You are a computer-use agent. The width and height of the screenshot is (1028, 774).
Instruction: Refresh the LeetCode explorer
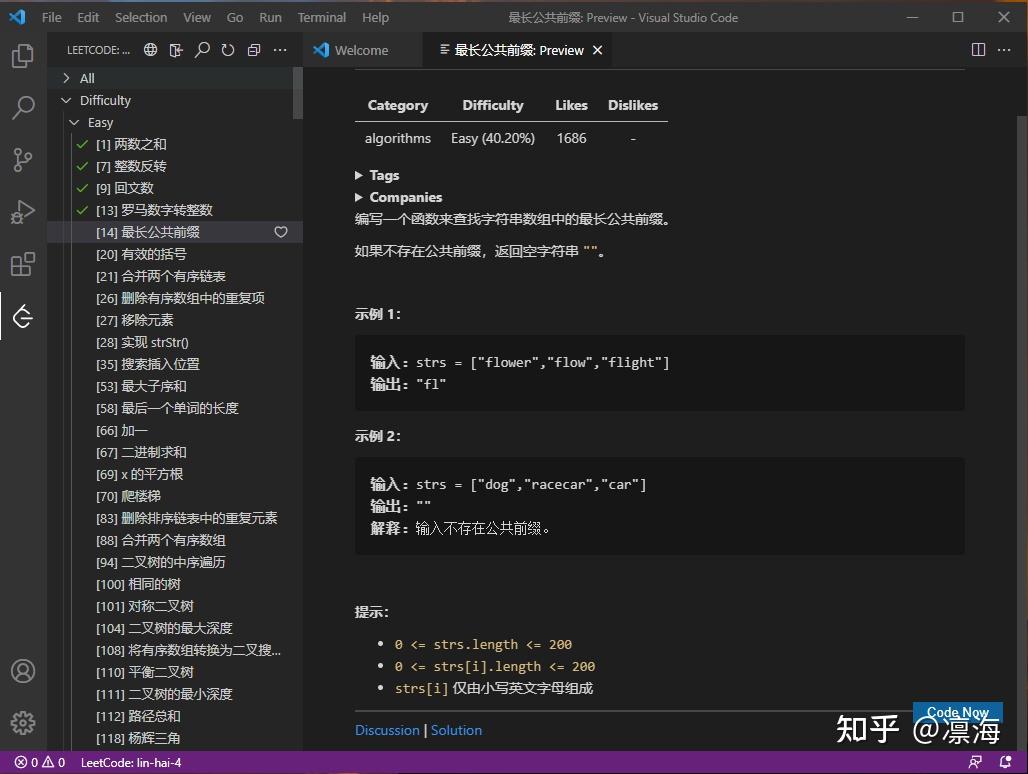click(228, 50)
